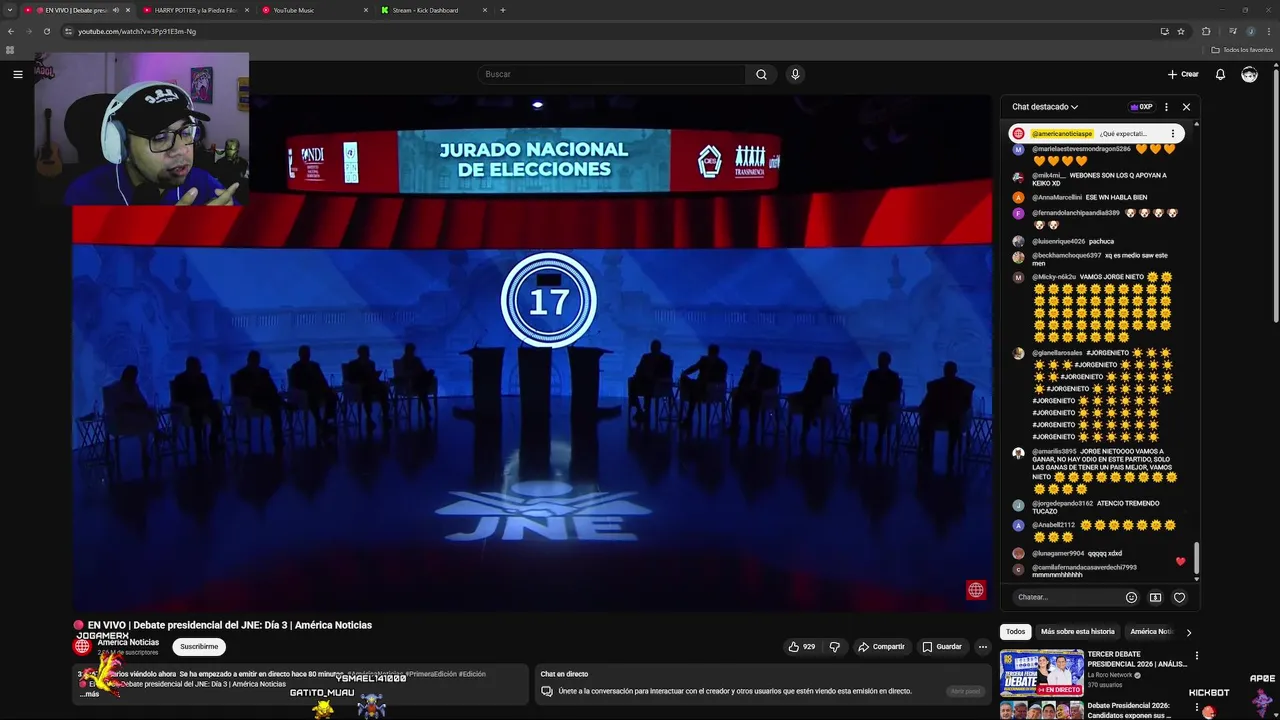Select Más sobre esta historia chip
Screen dimensions: 1280x720
(x=1077, y=632)
